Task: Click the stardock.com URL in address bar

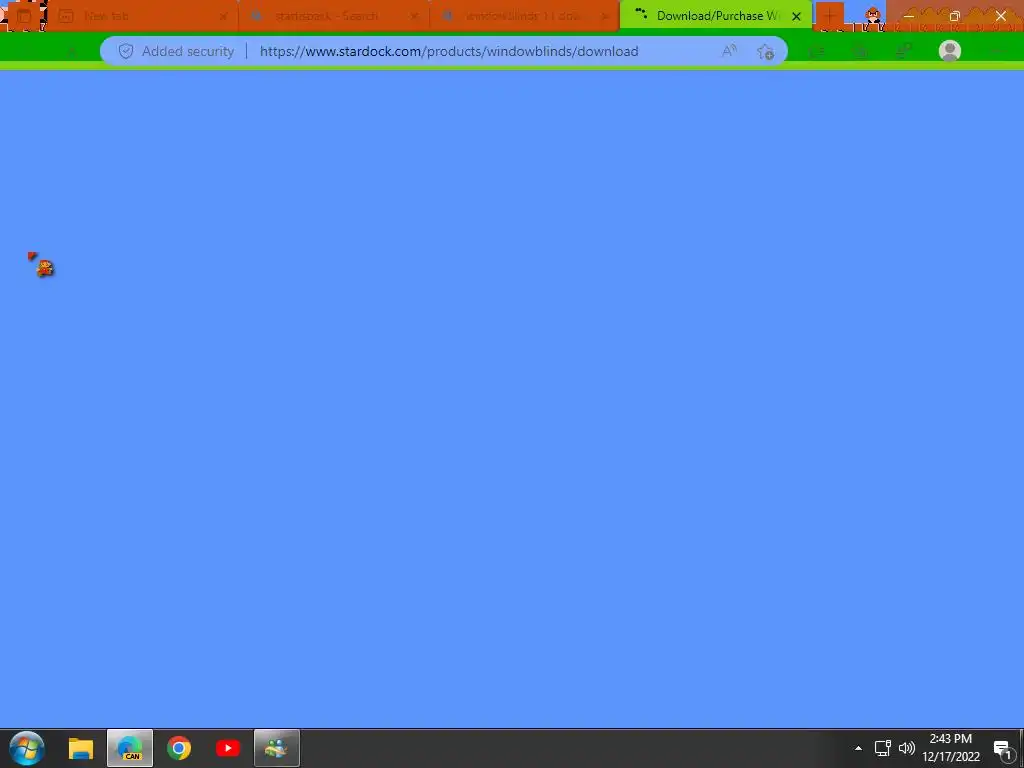Action: [x=449, y=51]
